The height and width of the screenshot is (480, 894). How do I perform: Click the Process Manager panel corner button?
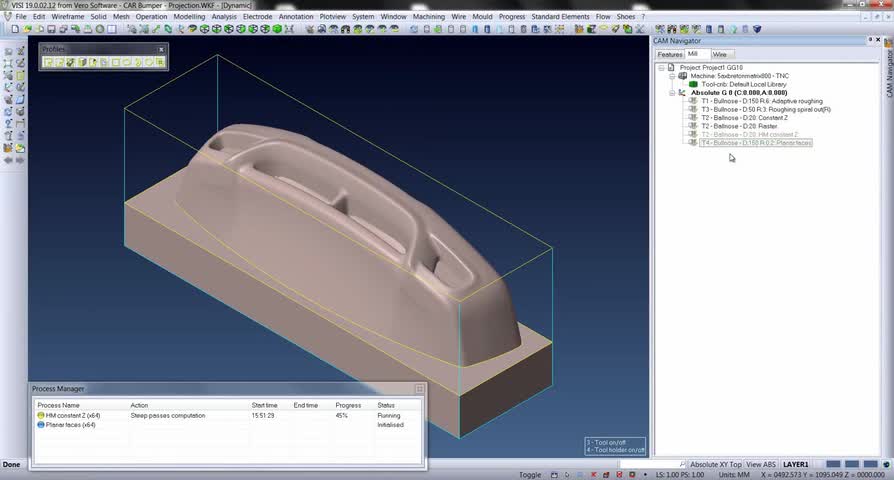click(x=420, y=389)
